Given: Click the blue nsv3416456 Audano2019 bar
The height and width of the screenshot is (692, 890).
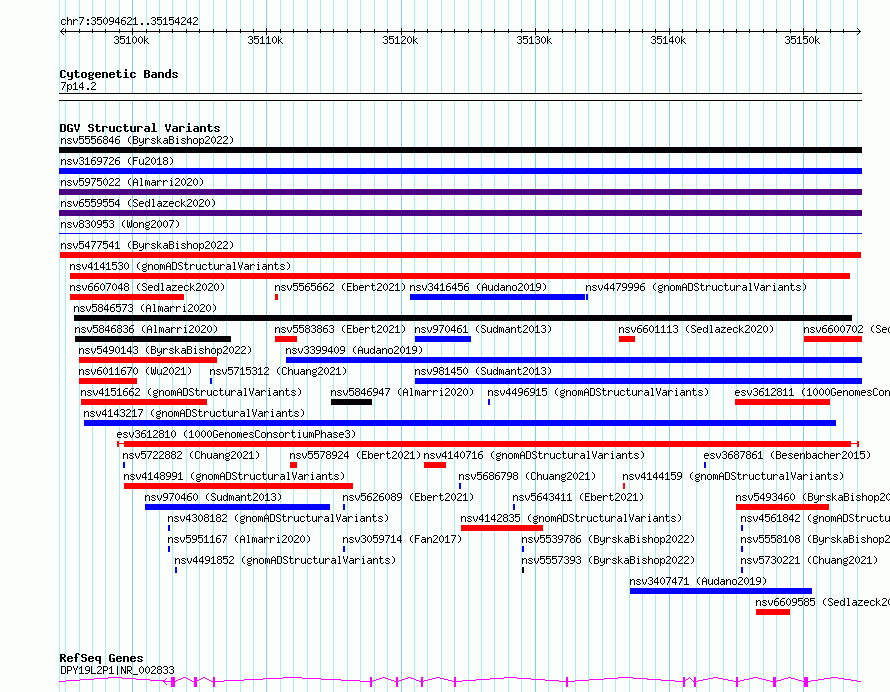Looking at the screenshot, I should pyautogui.click(x=498, y=297).
